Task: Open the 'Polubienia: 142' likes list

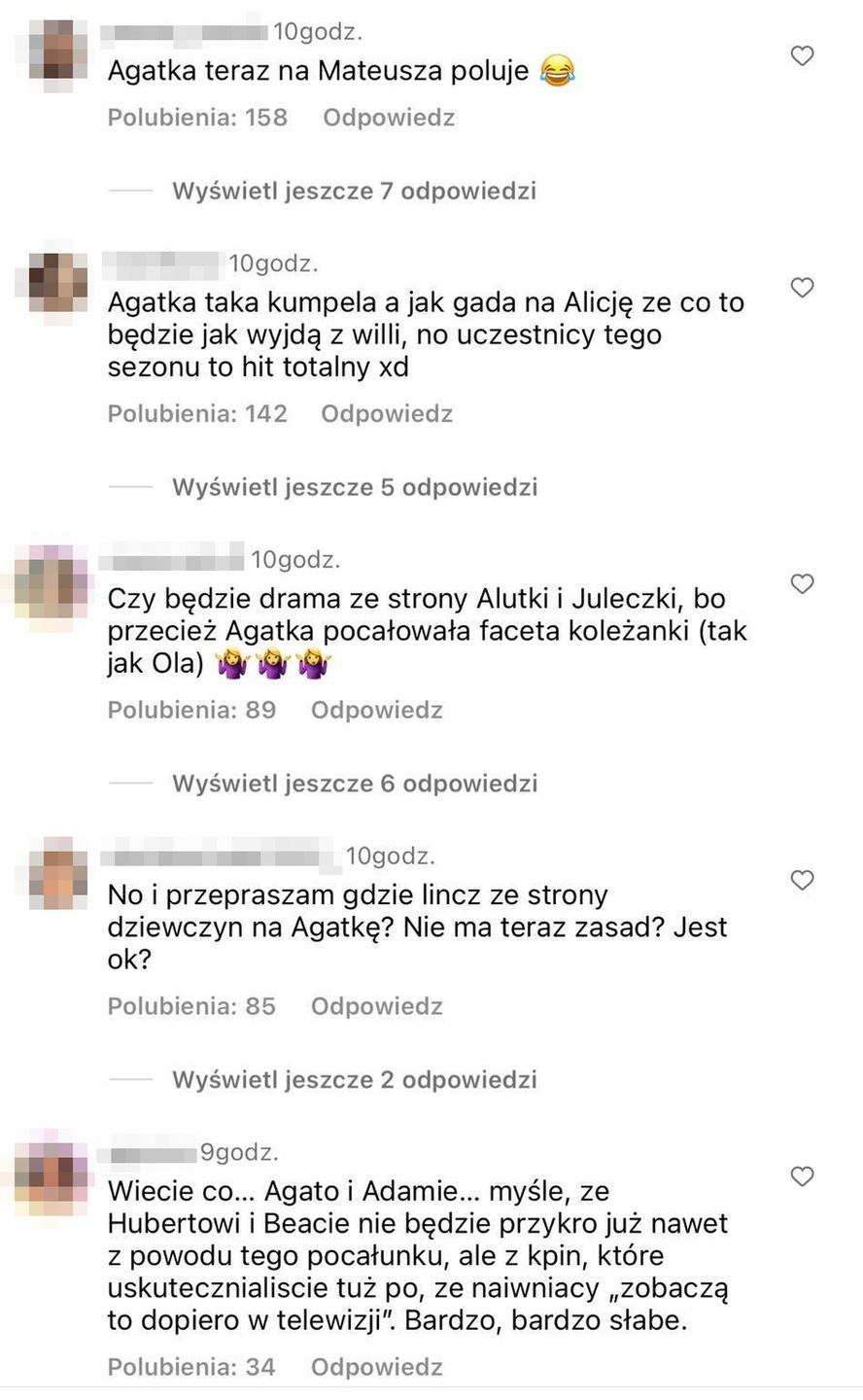Action: [197, 414]
